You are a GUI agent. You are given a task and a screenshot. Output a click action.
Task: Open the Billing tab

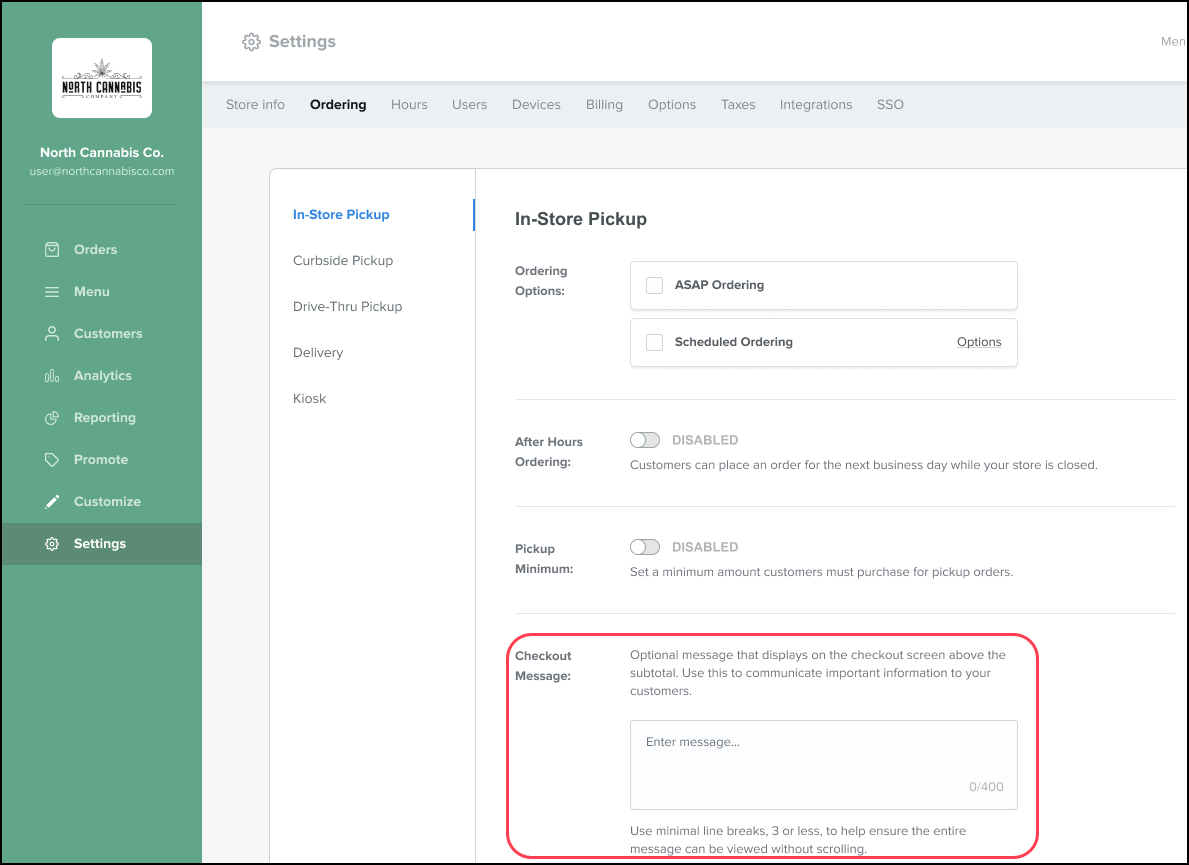click(x=604, y=105)
